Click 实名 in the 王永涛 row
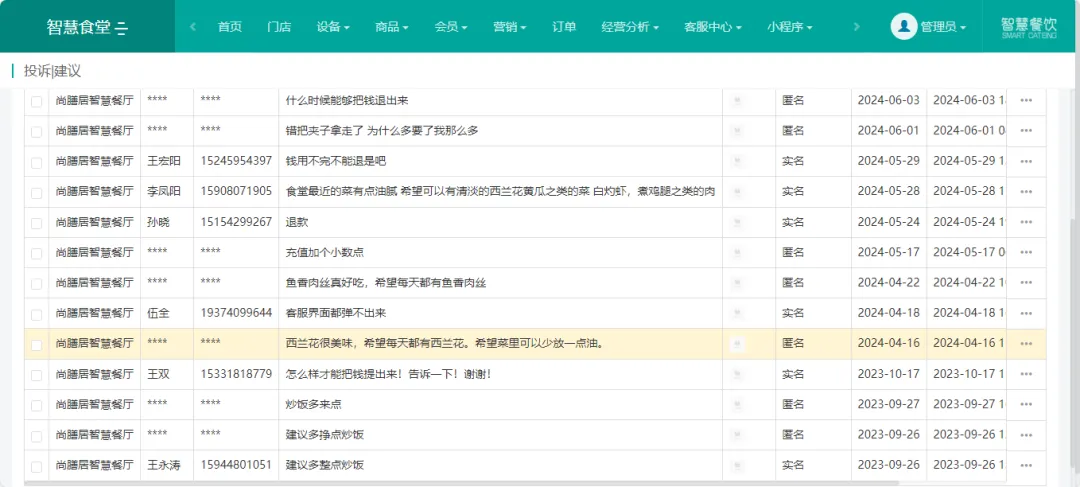Viewport: 1080px width, 487px height. [x=793, y=466]
